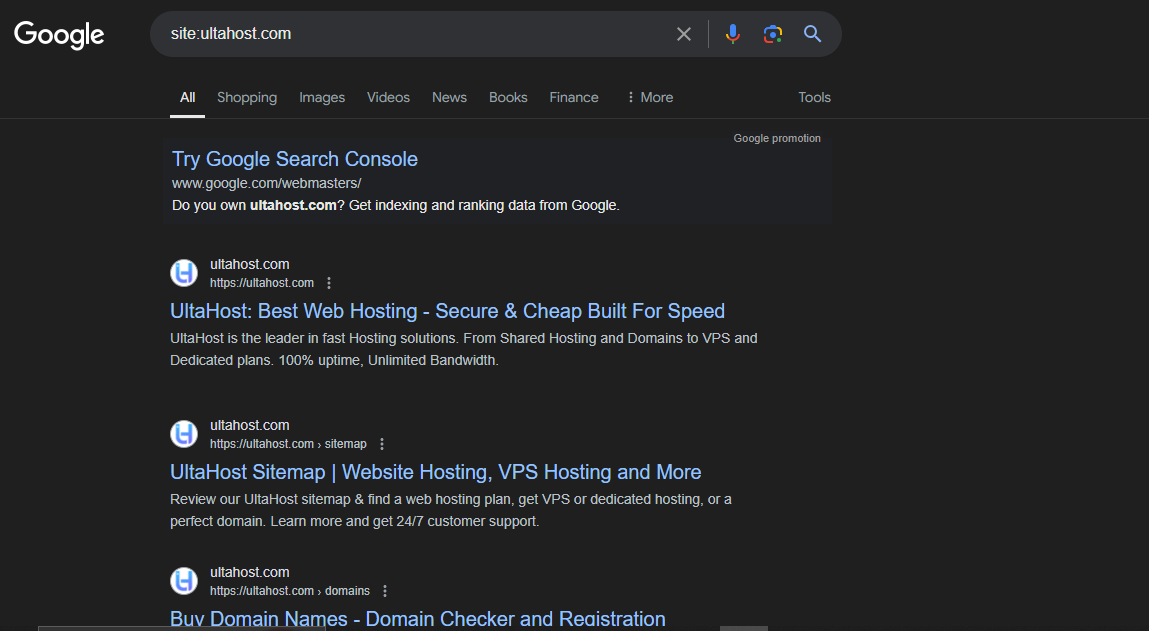The width and height of the screenshot is (1149, 631).
Task: Open the Buy Domain Names result
Action: (x=418, y=618)
